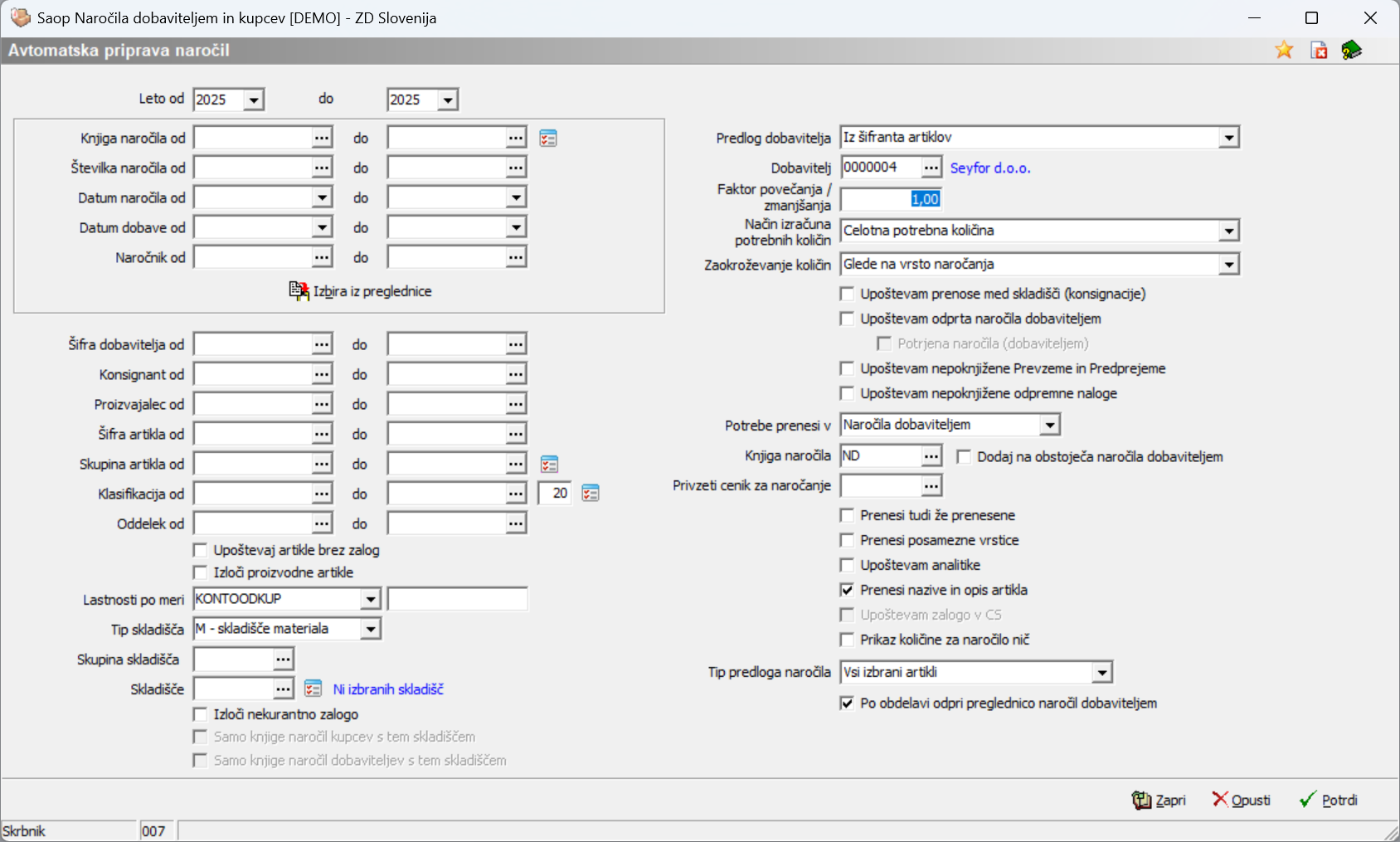The height and width of the screenshot is (842, 1400).
Task: Uncheck Prenesi nazive in opis artikla
Action: coord(847,590)
